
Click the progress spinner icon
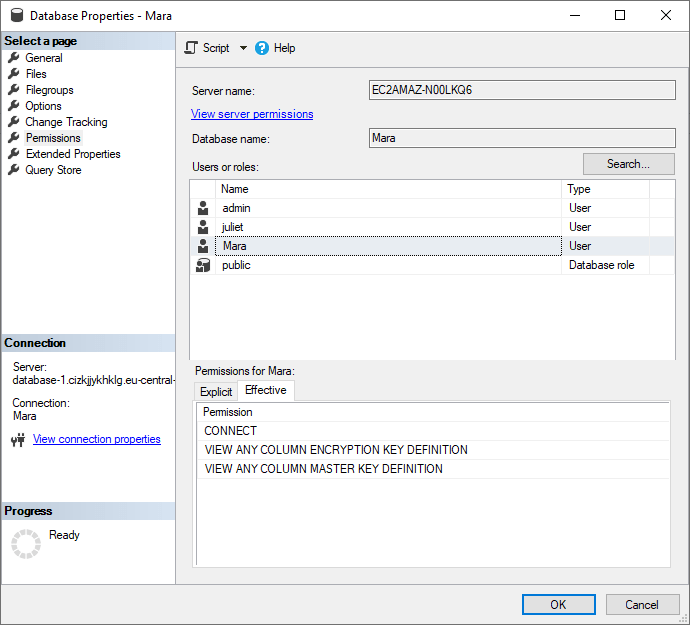click(x=26, y=544)
